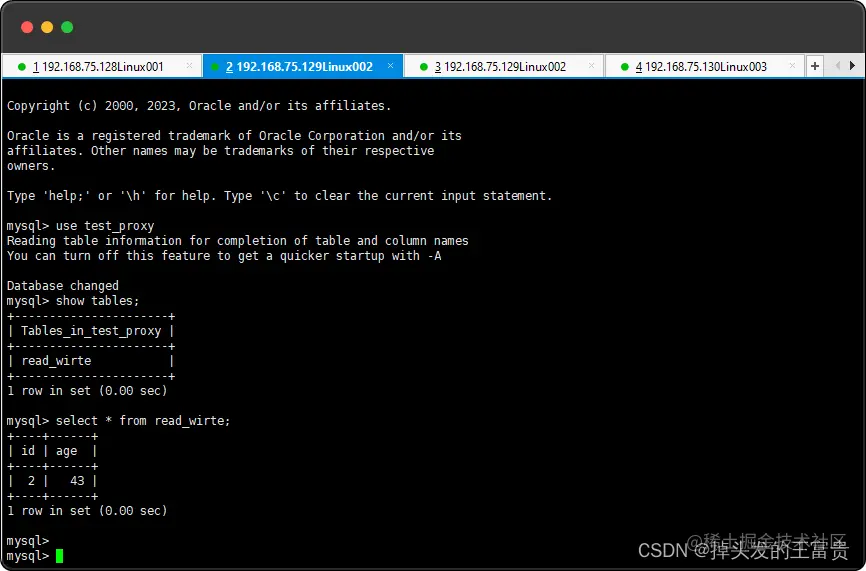Click the value 43 in results
Image resolution: width=866 pixels, height=571 pixels.
77,481
